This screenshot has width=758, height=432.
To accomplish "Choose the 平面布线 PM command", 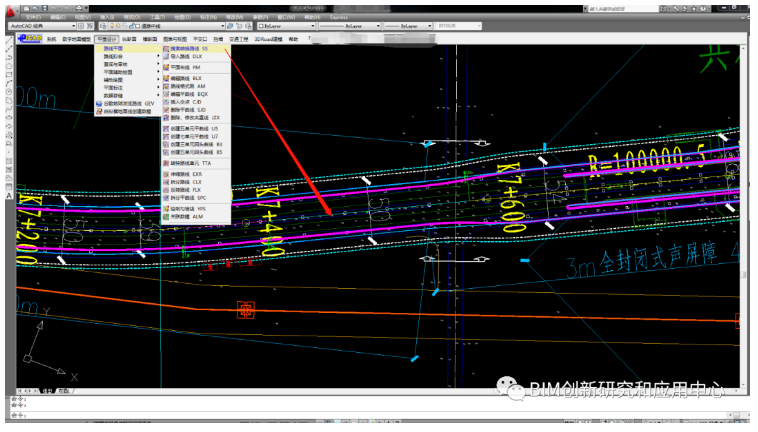I will (x=196, y=68).
